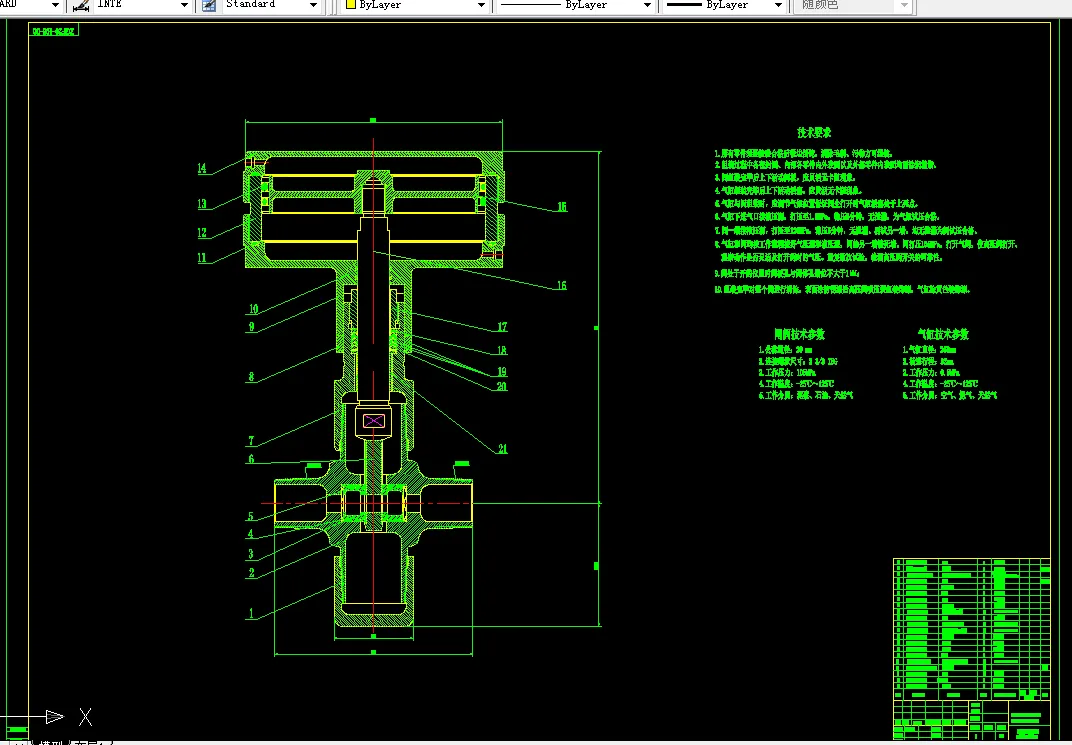
Task: Select part balloon number 1
Action: 251,613
